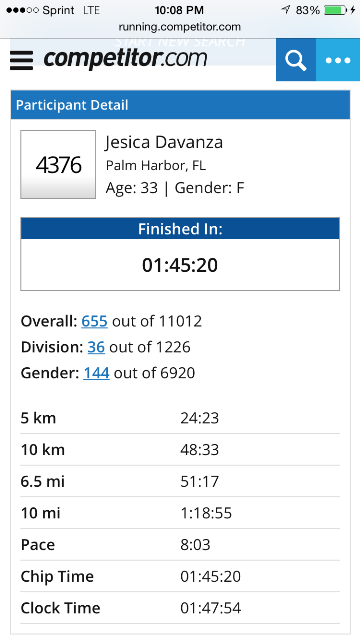Screen dimensions: 360x640
Task: Open the Gender rank 144 link
Action: (x=96, y=373)
